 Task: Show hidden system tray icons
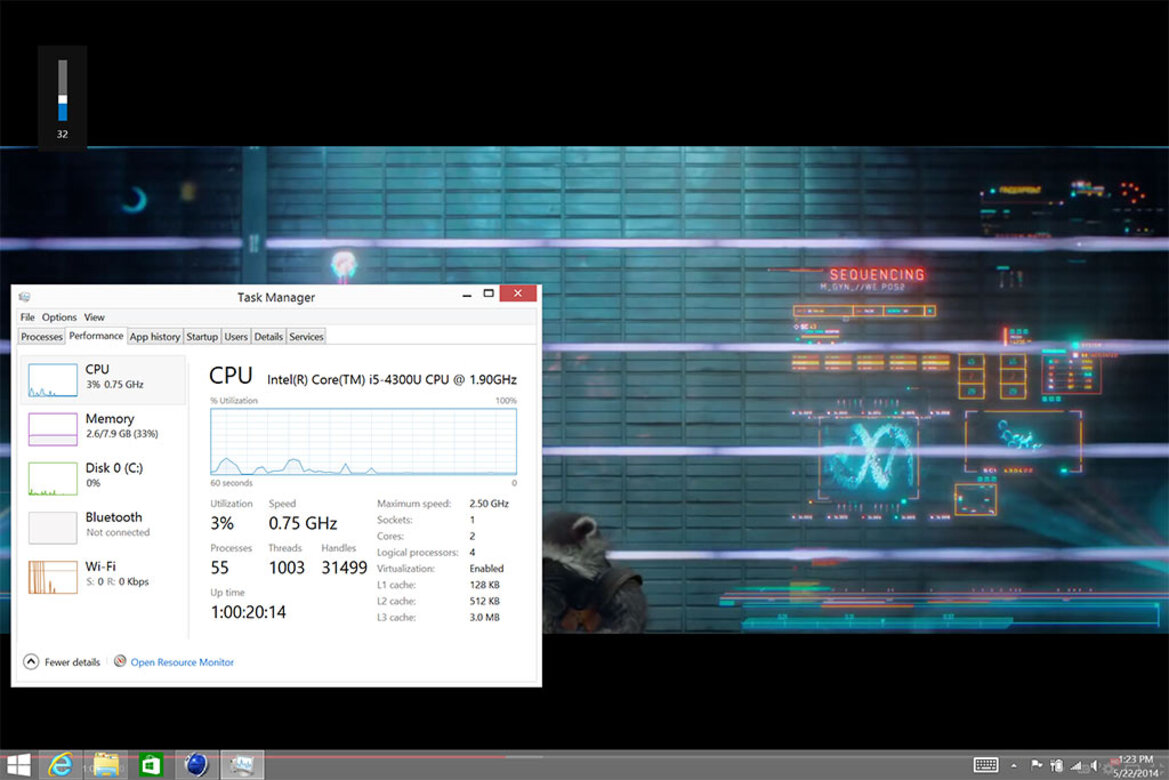pyautogui.click(x=1014, y=766)
